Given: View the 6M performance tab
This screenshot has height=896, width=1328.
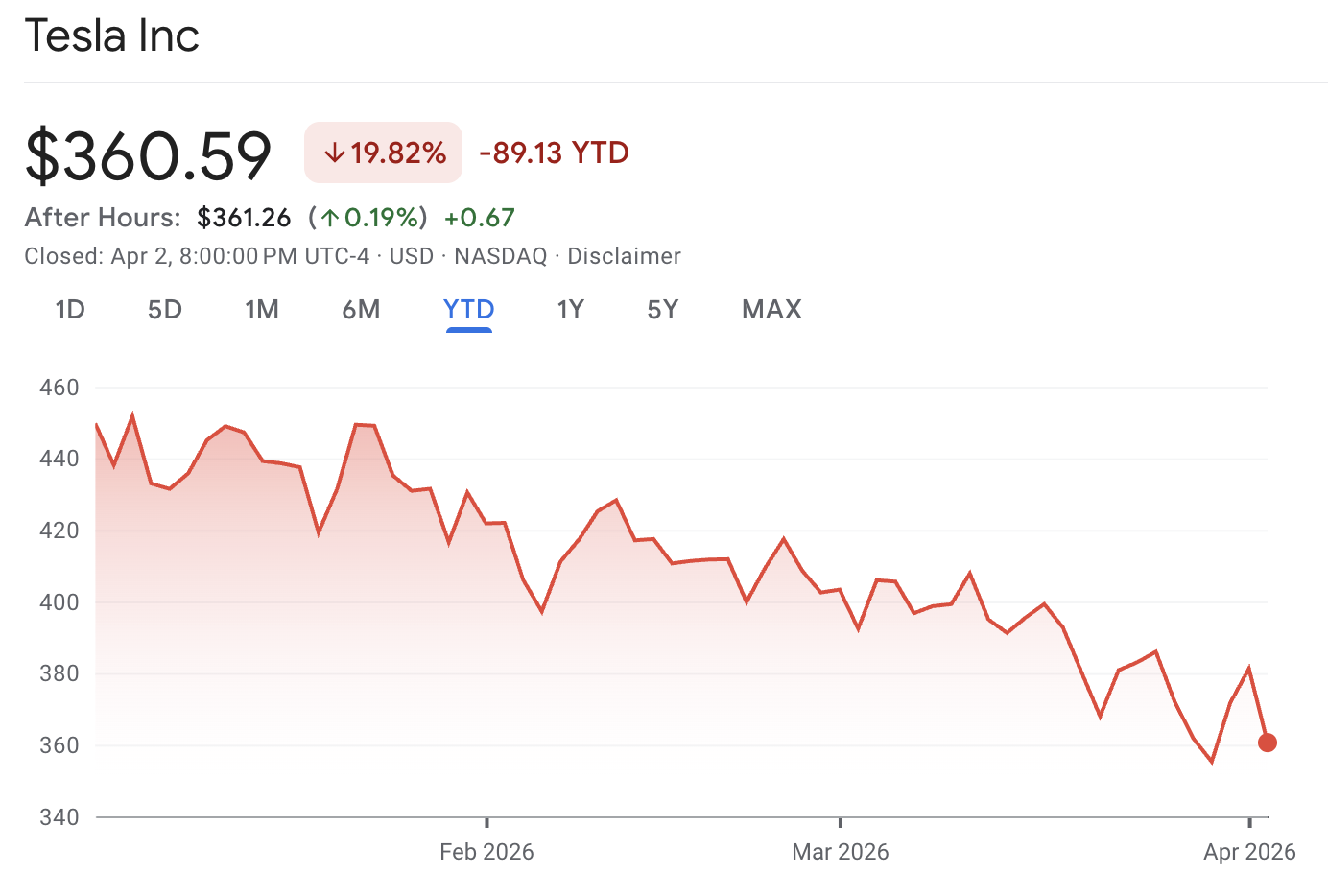Looking at the screenshot, I should 362,309.
